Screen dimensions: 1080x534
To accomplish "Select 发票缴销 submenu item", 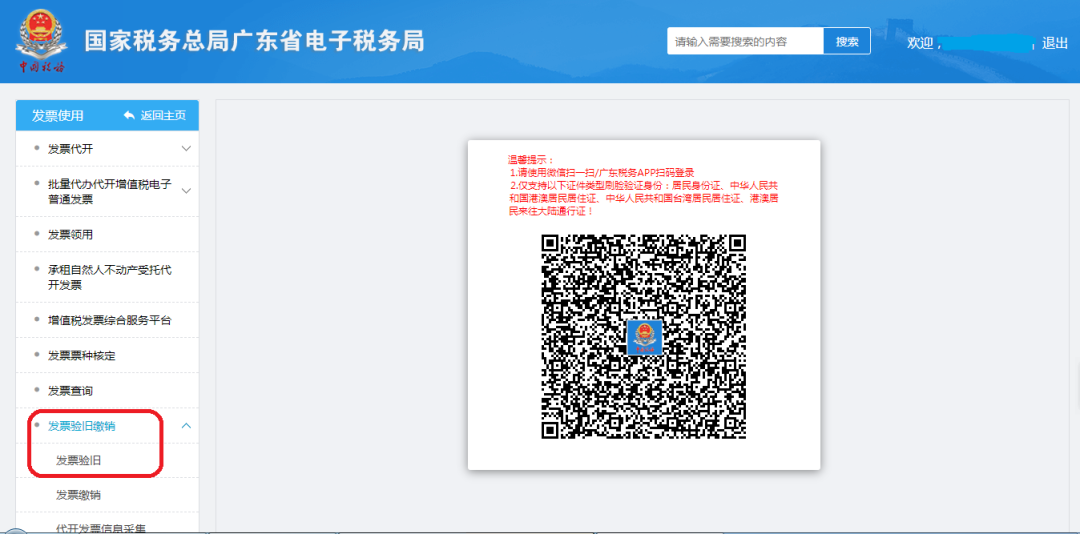I will coord(79,495).
